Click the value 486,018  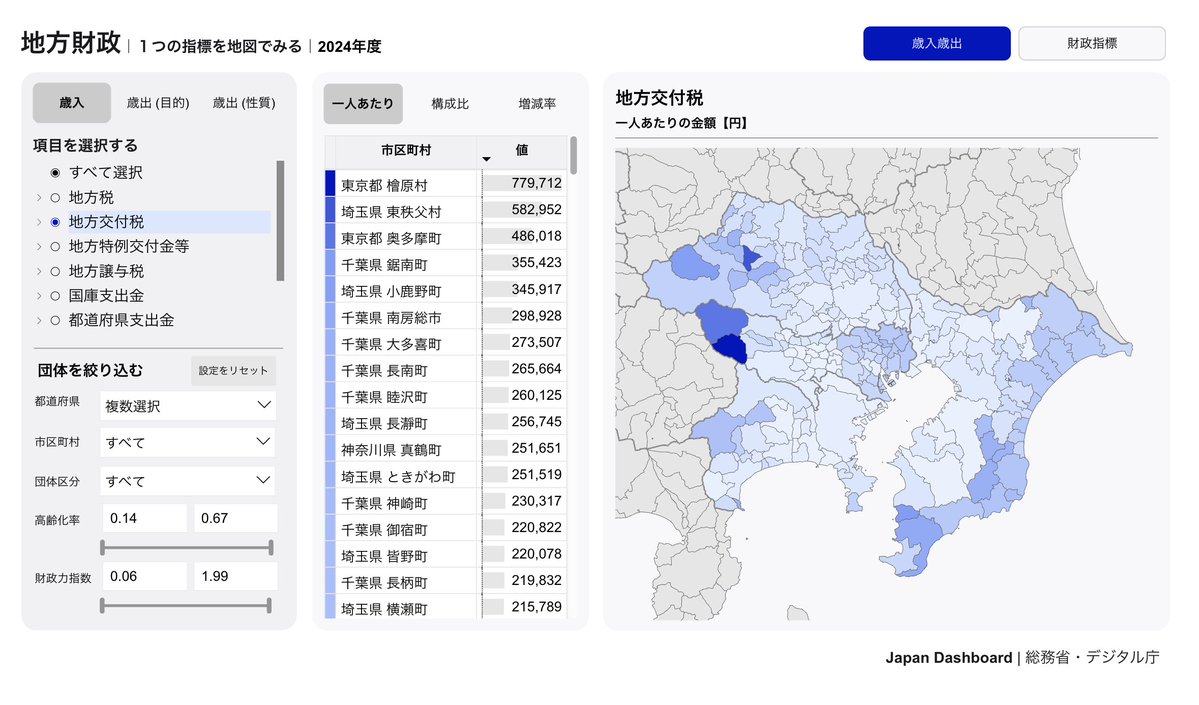point(536,236)
